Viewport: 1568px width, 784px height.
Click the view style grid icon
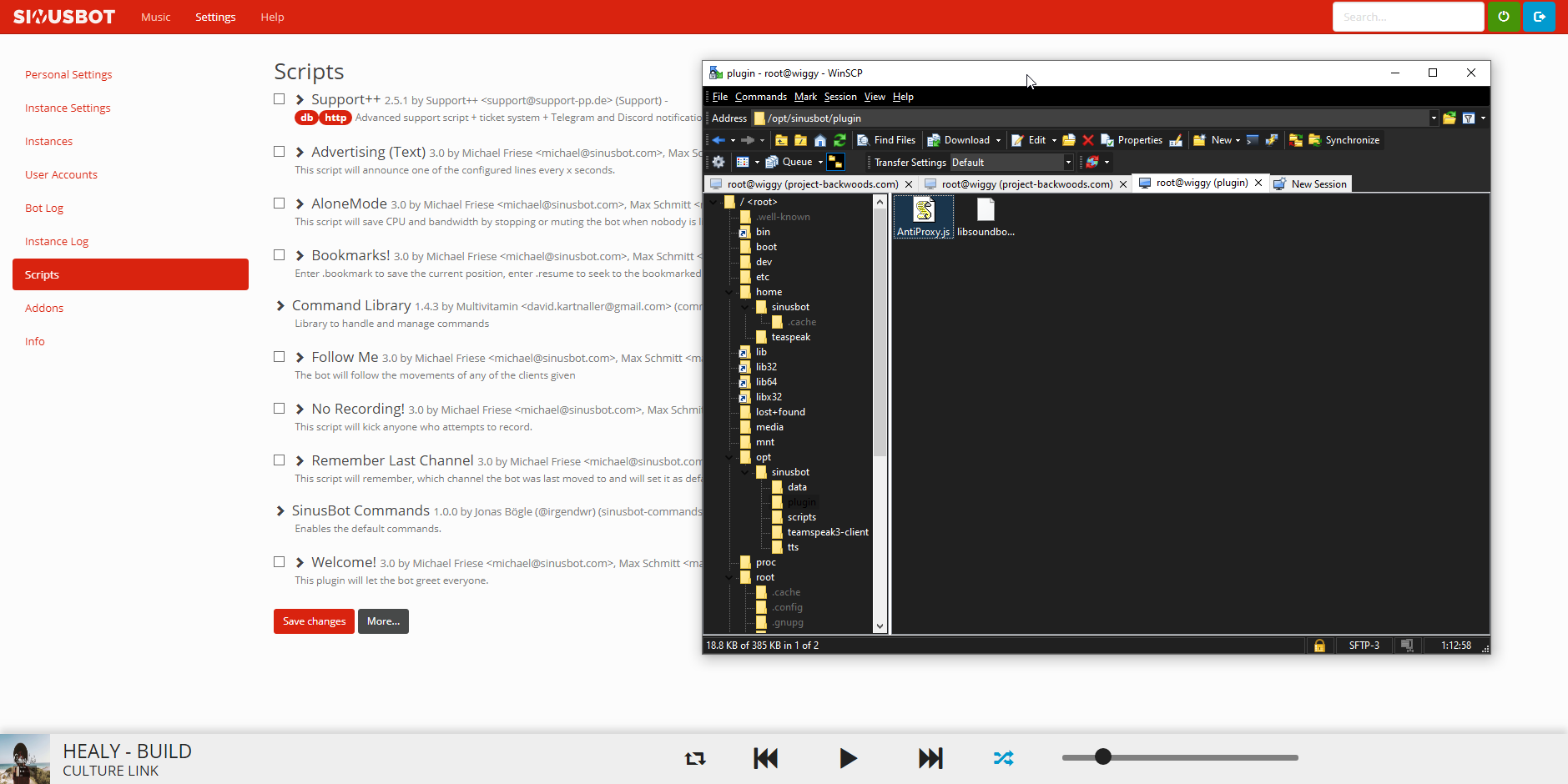click(742, 162)
